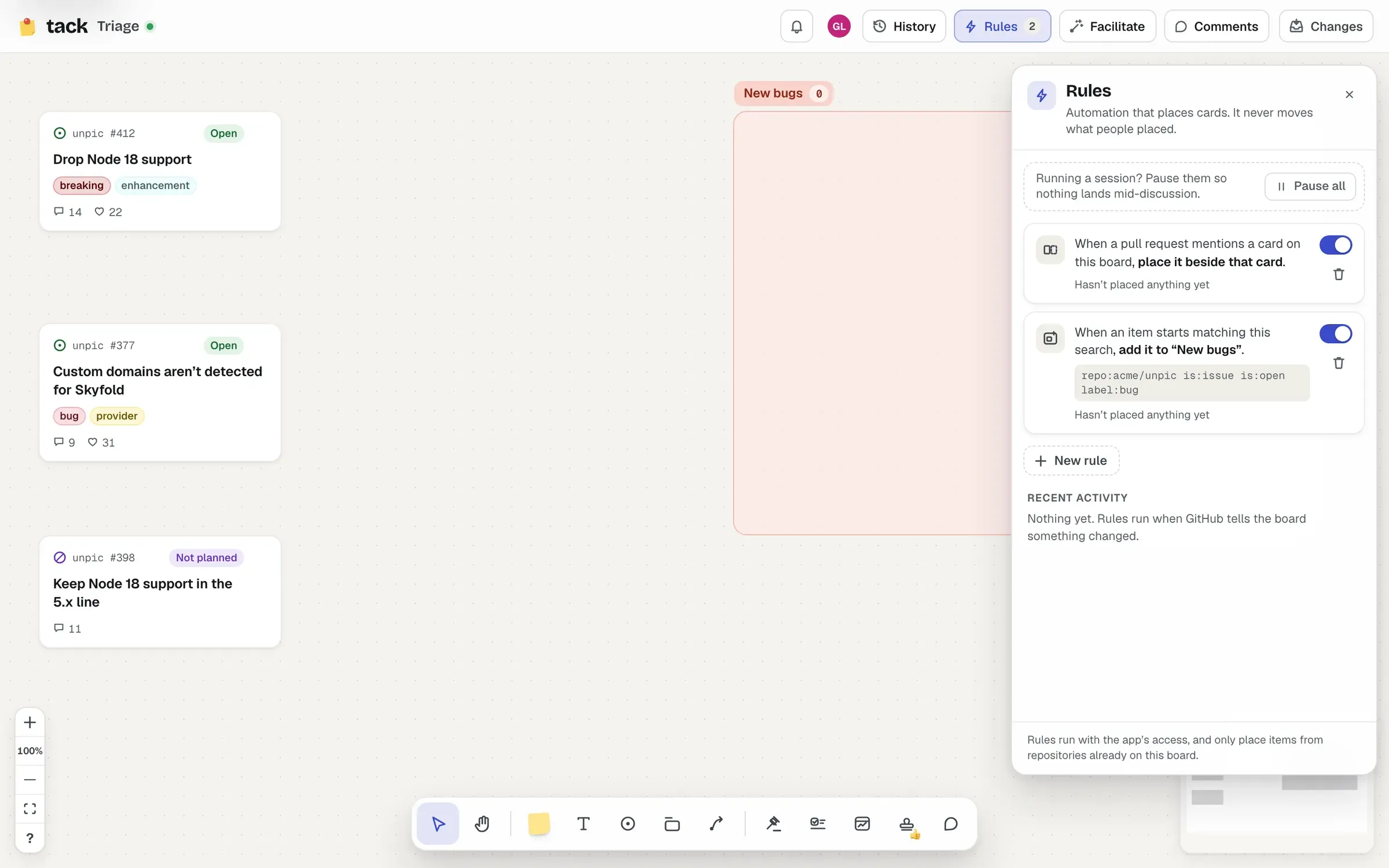Close the Rules panel
Image resolution: width=1389 pixels, height=868 pixels.
click(1349, 94)
